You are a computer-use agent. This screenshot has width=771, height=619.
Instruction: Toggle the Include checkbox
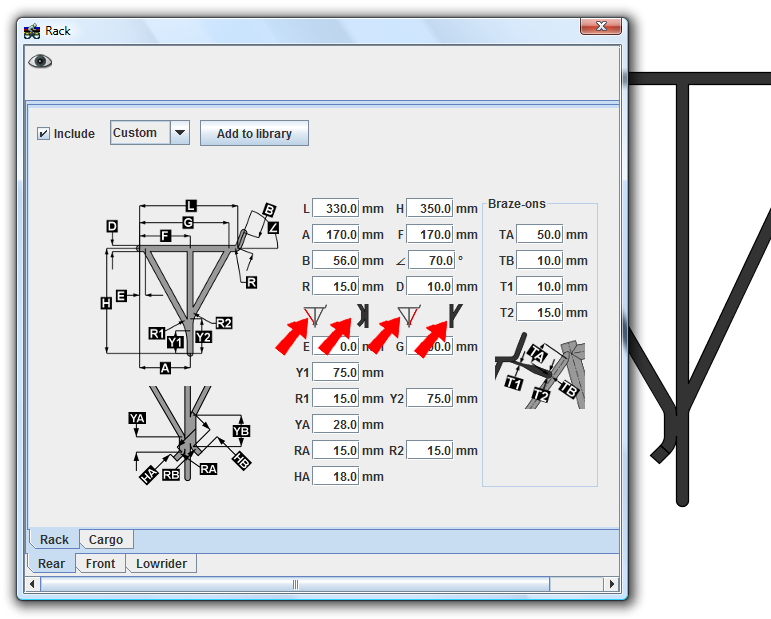tap(43, 134)
